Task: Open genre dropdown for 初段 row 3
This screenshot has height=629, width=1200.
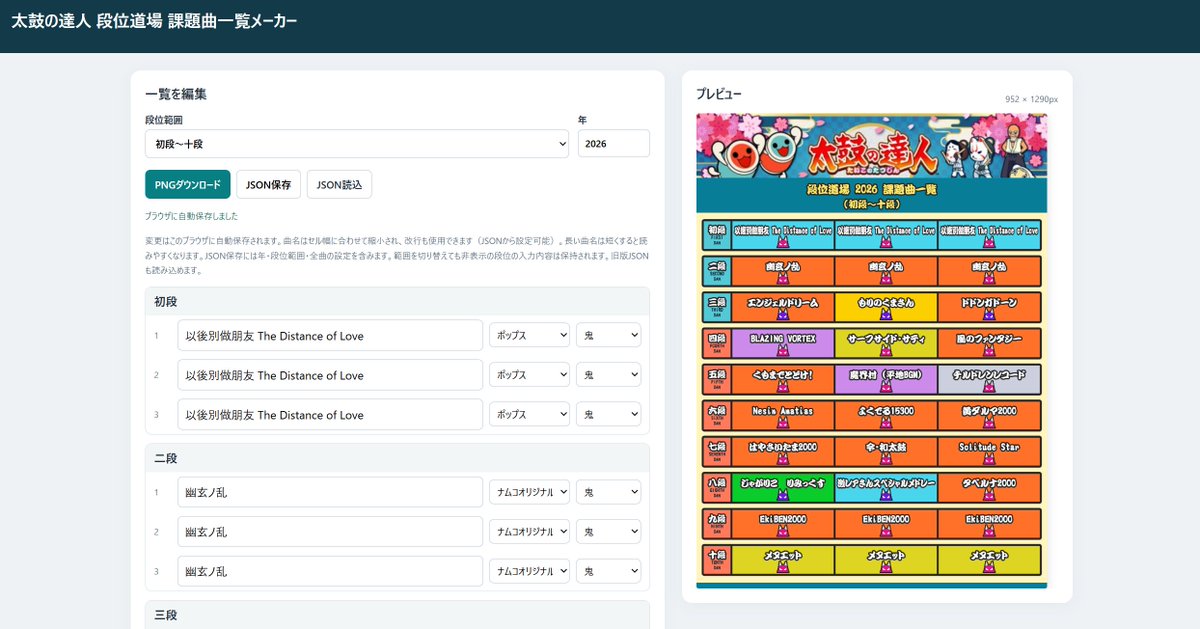Action: pyautogui.click(x=529, y=415)
